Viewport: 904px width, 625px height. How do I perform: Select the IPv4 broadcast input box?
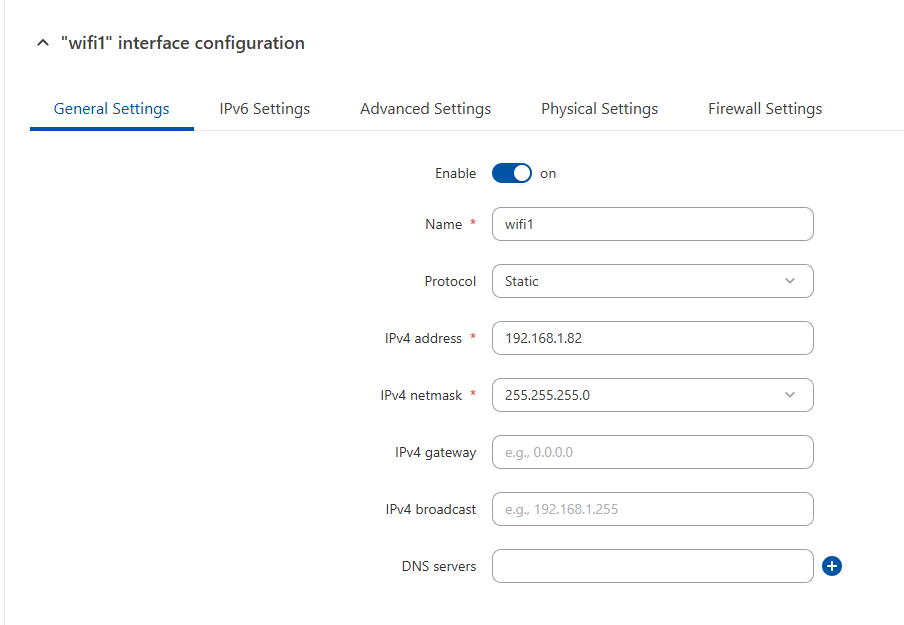(652, 509)
